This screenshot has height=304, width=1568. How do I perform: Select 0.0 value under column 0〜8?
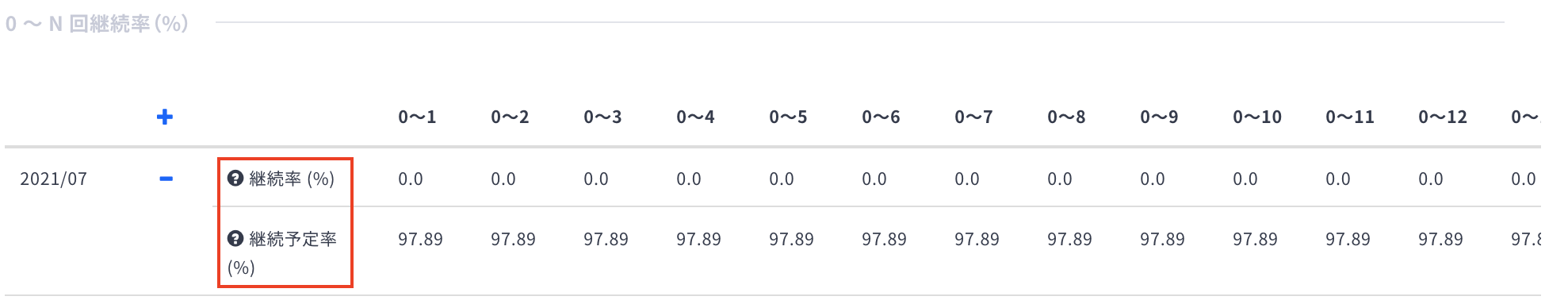coord(1060,179)
